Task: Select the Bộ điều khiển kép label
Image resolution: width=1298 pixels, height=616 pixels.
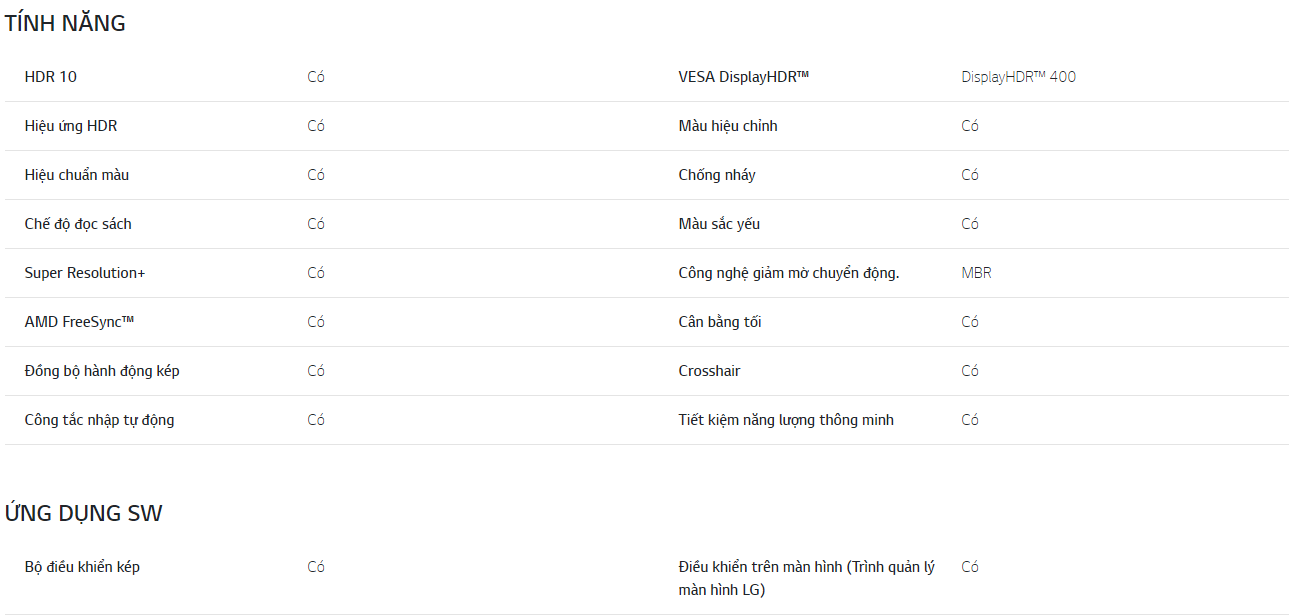Action: (82, 567)
